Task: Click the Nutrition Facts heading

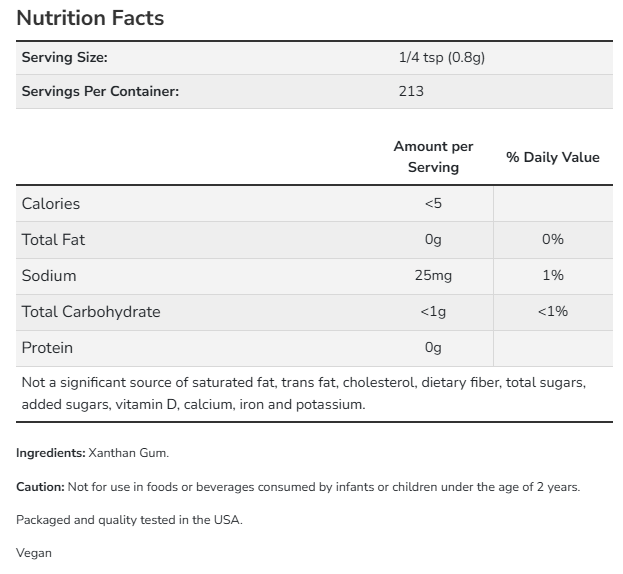Action: click(x=90, y=18)
